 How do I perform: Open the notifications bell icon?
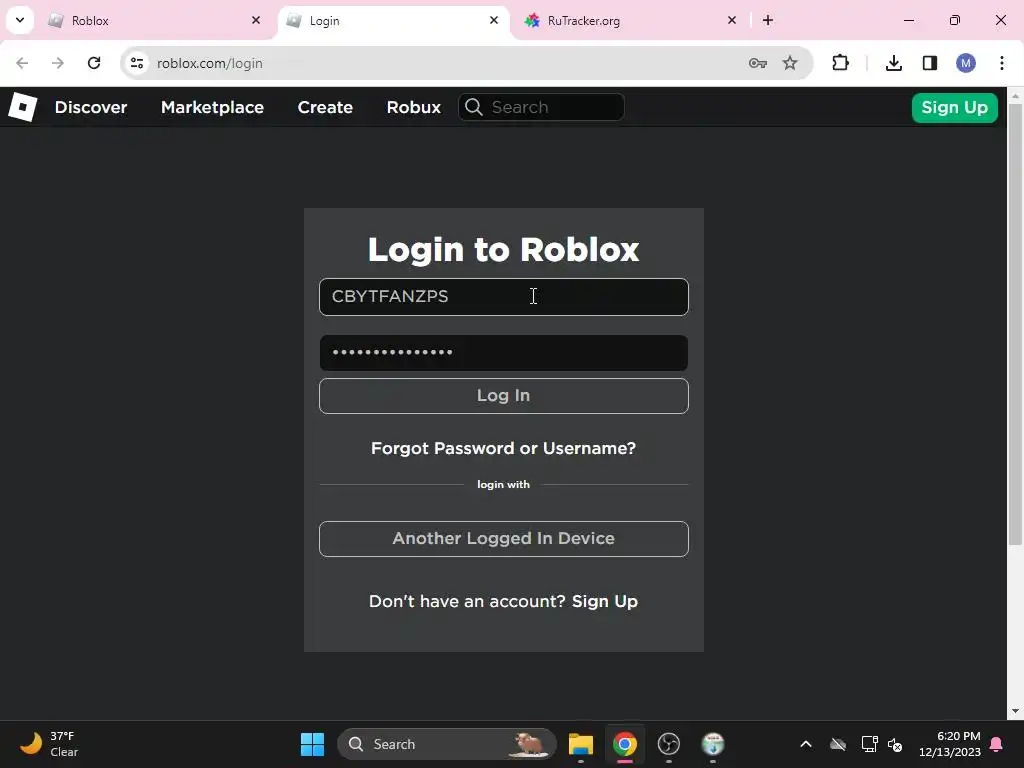[x=997, y=744]
